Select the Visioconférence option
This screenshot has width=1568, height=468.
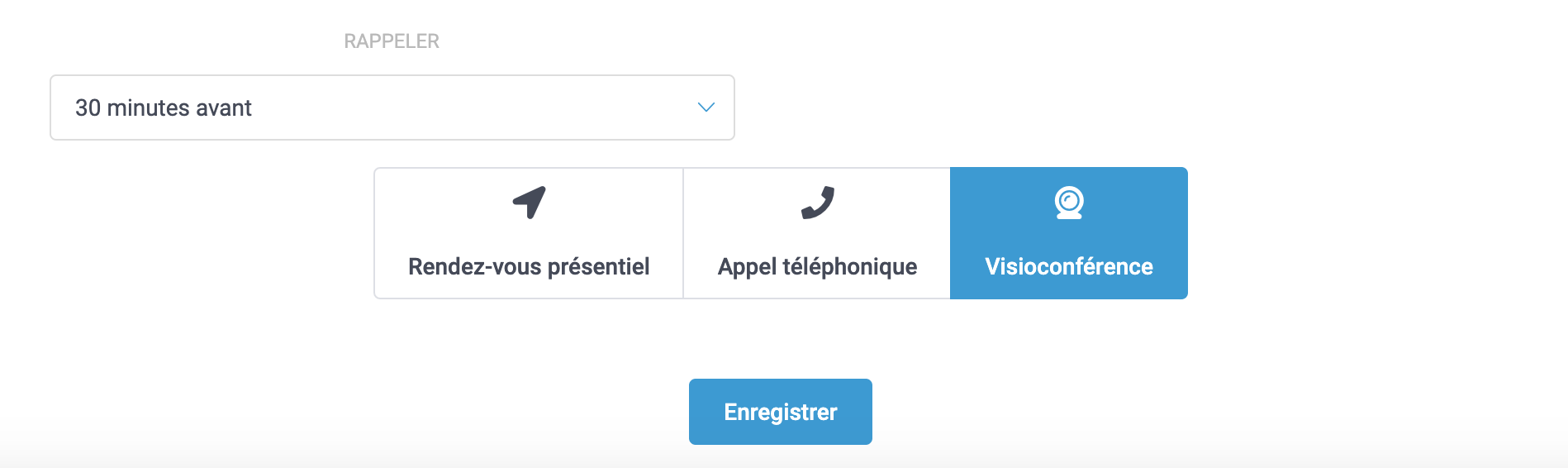click(1069, 233)
